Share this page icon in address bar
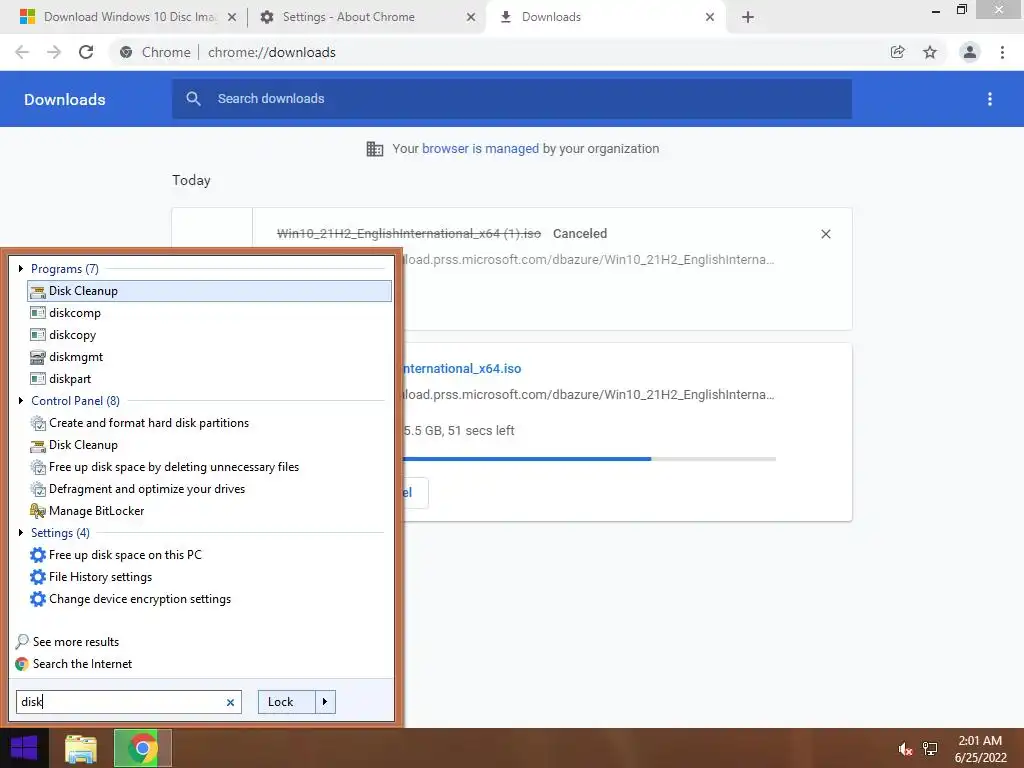Screen dimensions: 1024x768 point(898,52)
